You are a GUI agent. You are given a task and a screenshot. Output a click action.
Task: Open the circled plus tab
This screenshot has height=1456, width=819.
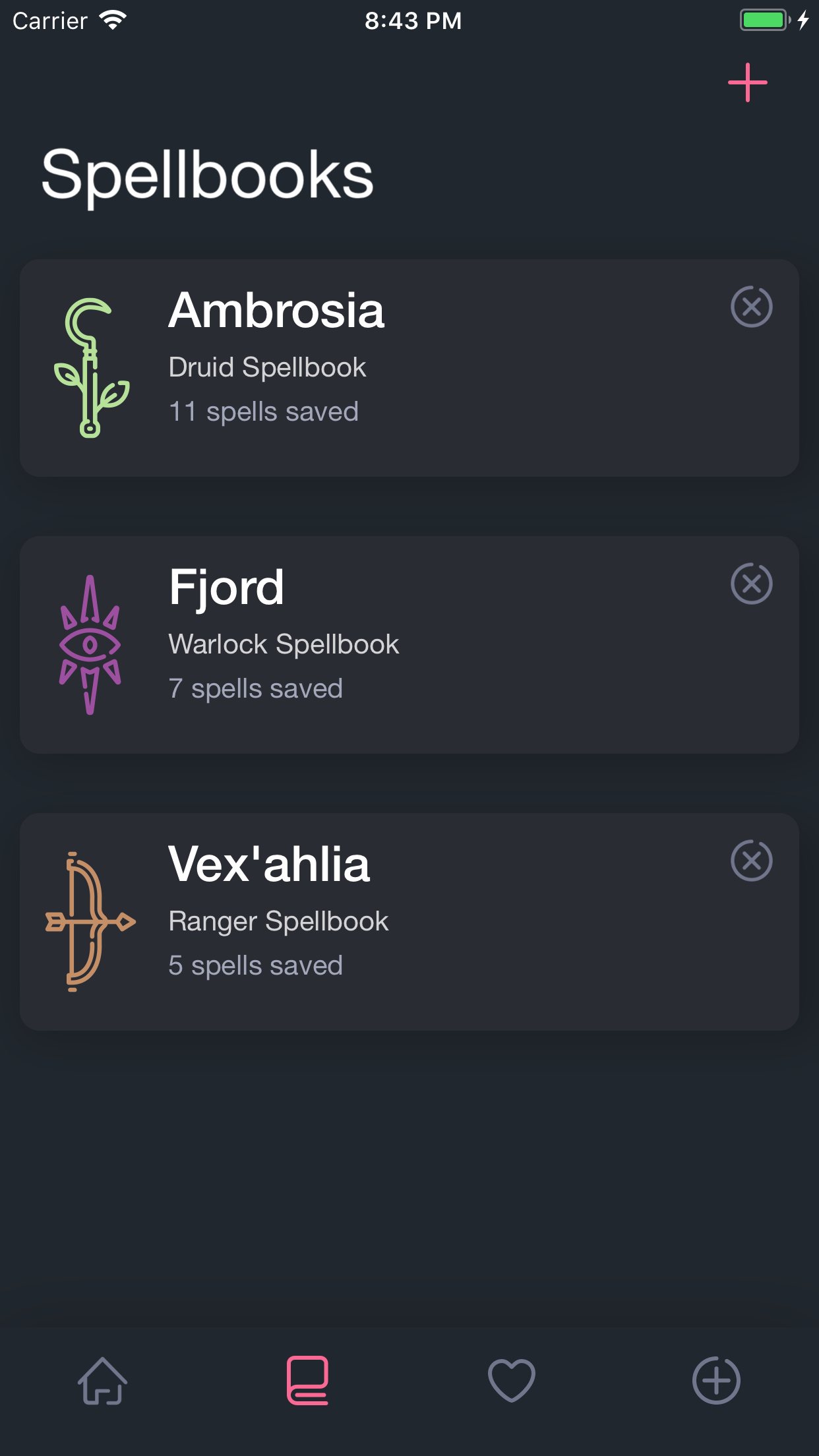(x=716, y=1380)
